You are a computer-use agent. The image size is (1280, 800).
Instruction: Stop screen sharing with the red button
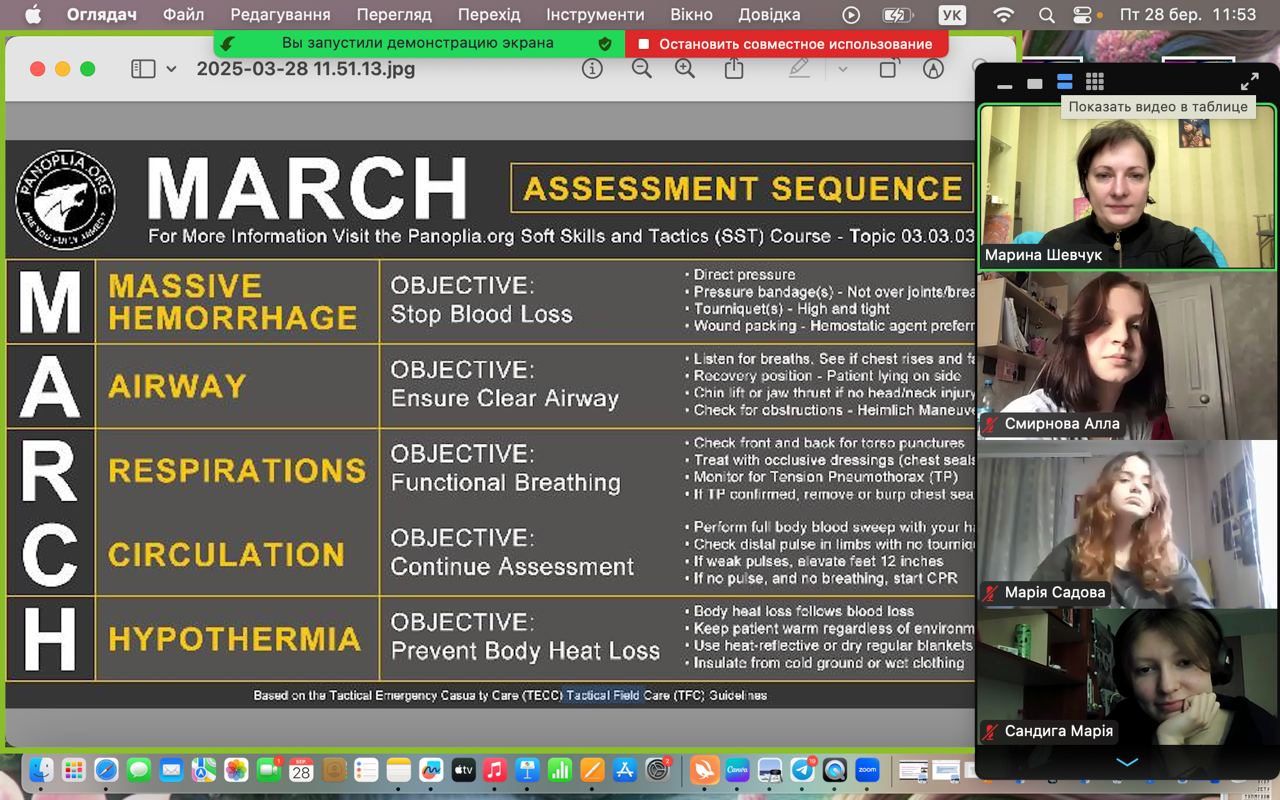[786, 44]
